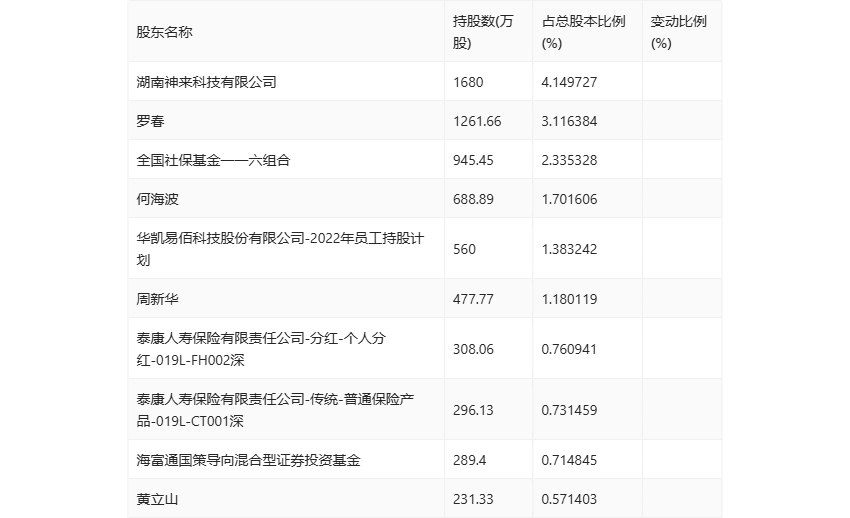This screenshot has width=850, height=518.
Task: Click the percentage 0.714845
Action: point(569,460)
